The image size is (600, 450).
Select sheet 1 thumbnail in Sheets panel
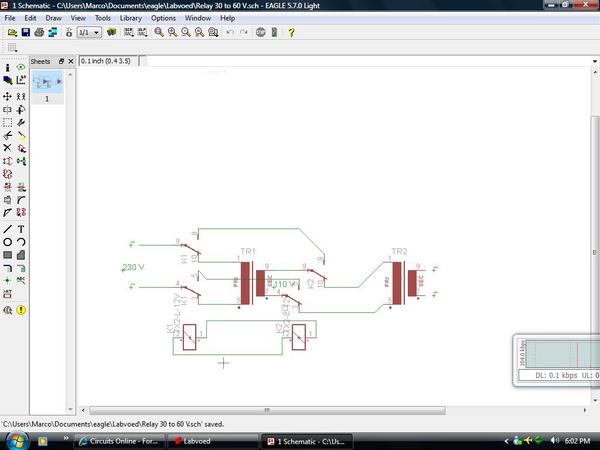tap(45, 84)
